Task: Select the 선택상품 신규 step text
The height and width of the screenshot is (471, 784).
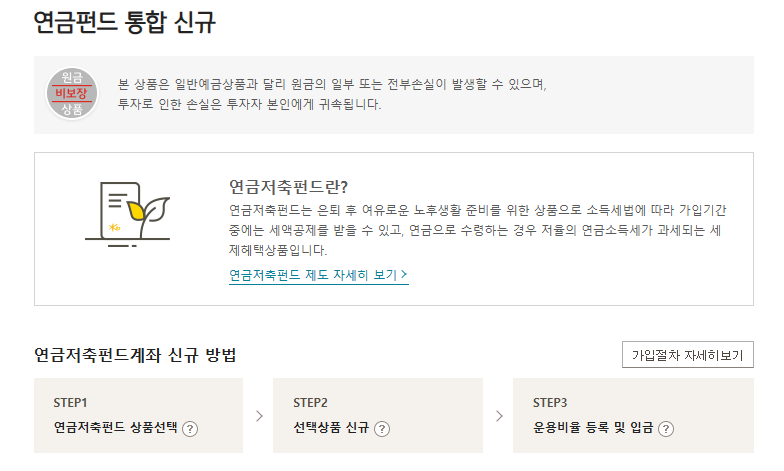Action: [x=331, y=428]
